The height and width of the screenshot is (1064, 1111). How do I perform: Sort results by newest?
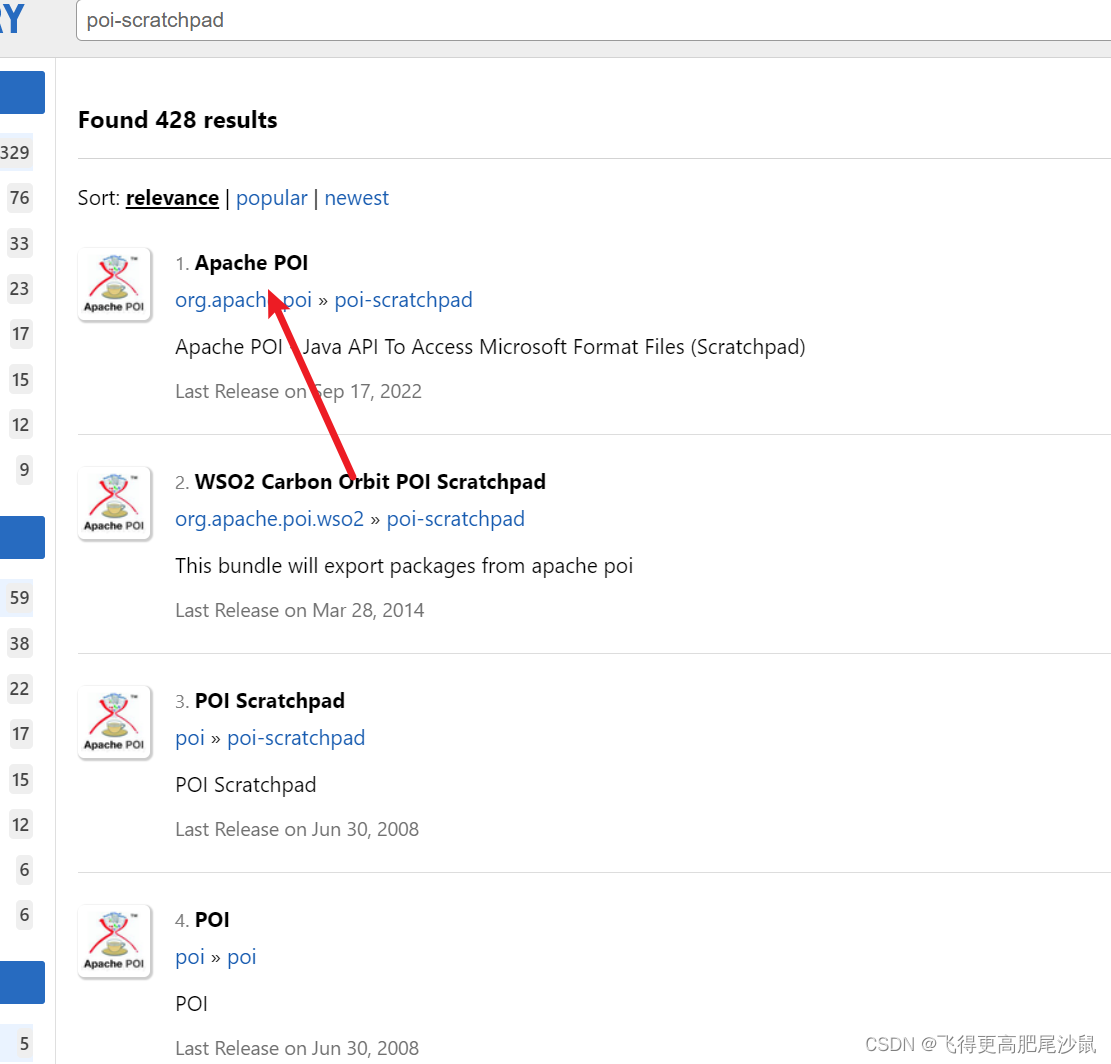point(357,198)
